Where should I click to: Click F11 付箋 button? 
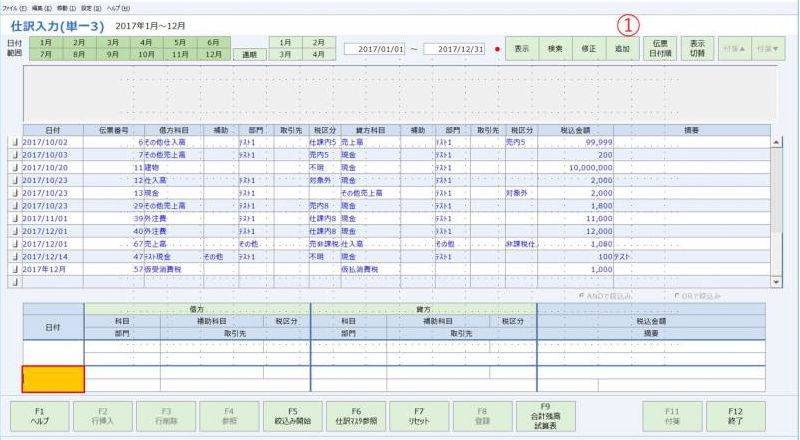pos(672,417)
